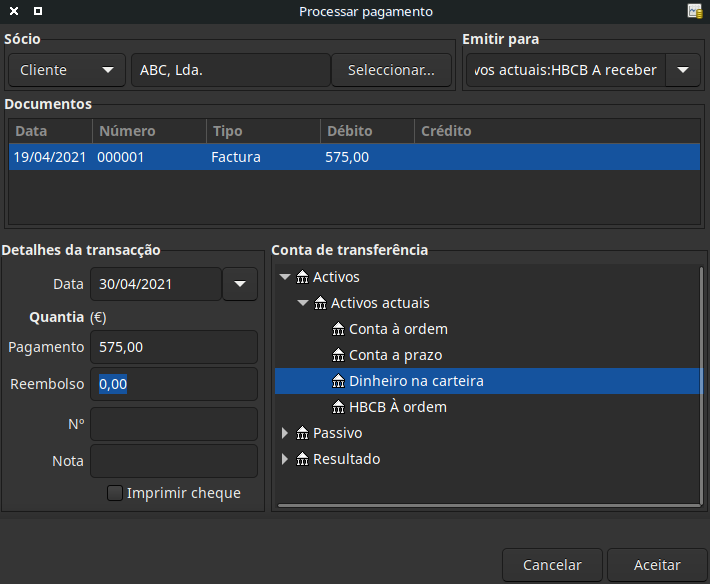Click the bank icon beside Activos actuais

321,303
